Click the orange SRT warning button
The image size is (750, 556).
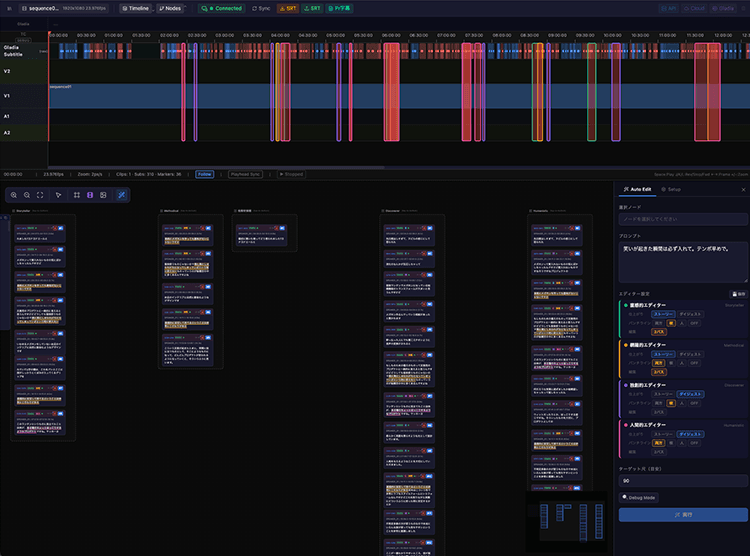tap(286, 8)
